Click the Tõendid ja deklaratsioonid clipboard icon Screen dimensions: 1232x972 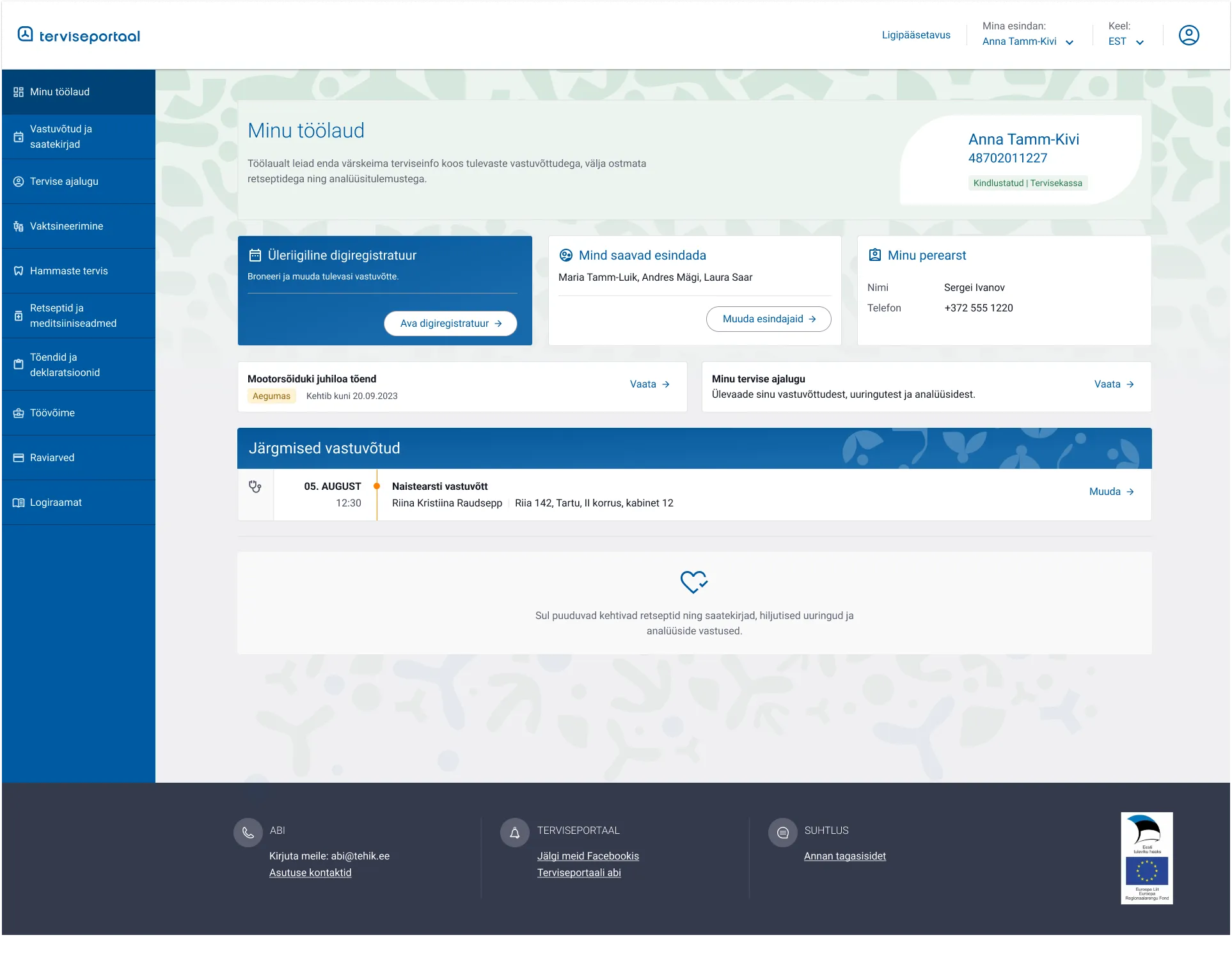[19, 364]
